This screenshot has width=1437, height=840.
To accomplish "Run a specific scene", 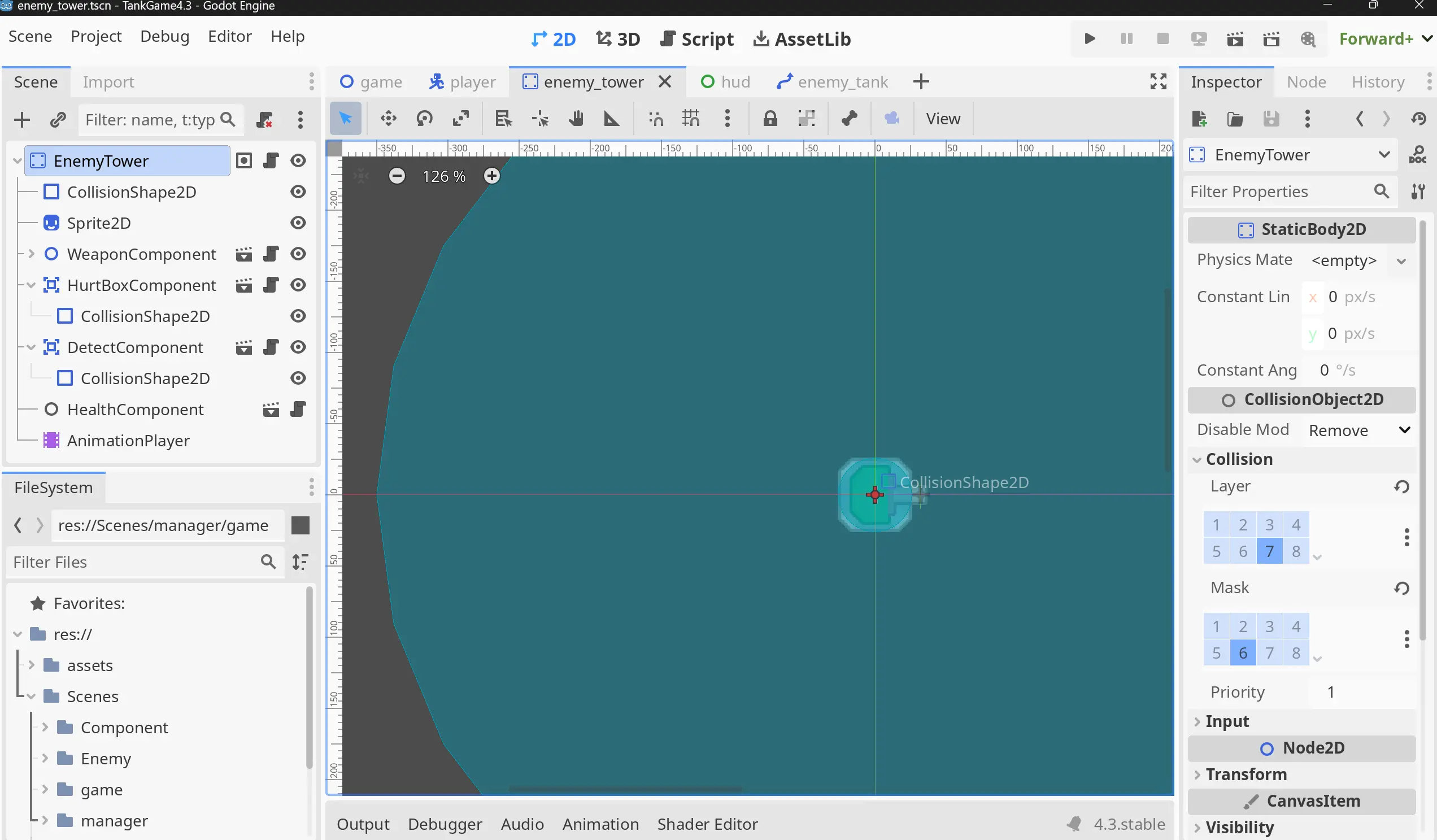I will pos(1271,39).
